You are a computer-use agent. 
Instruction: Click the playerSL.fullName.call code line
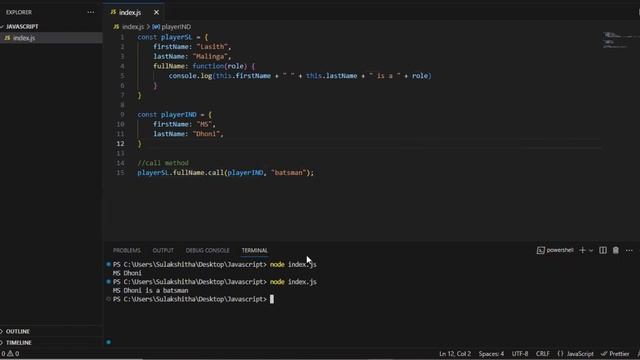click(x=225, y=173)
